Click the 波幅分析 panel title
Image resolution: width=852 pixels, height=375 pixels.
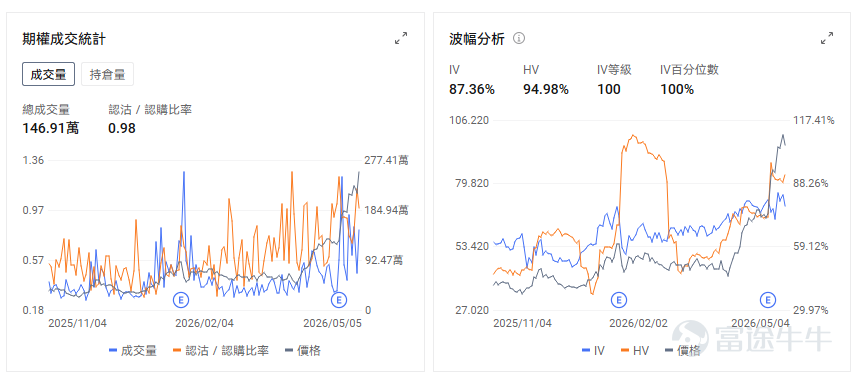pos(477,39)
